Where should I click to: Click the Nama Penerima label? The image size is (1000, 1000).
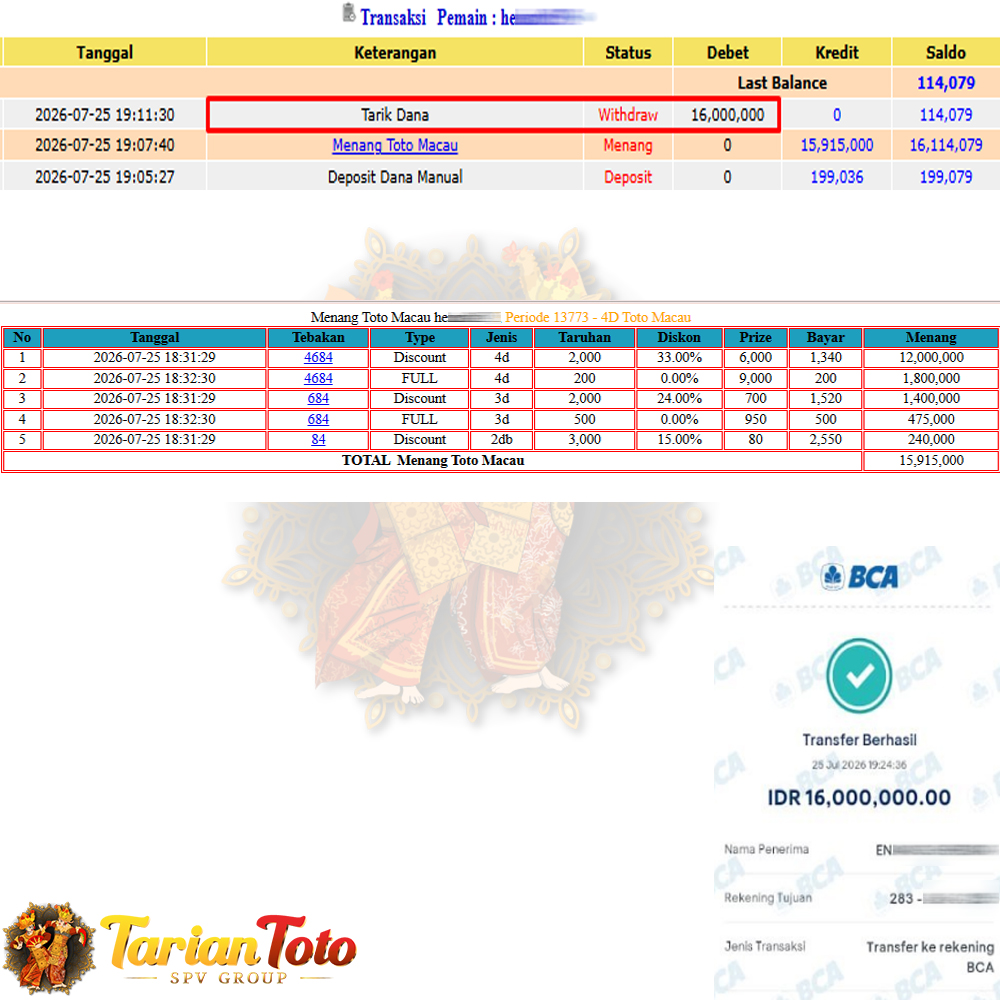click(766, 849)
